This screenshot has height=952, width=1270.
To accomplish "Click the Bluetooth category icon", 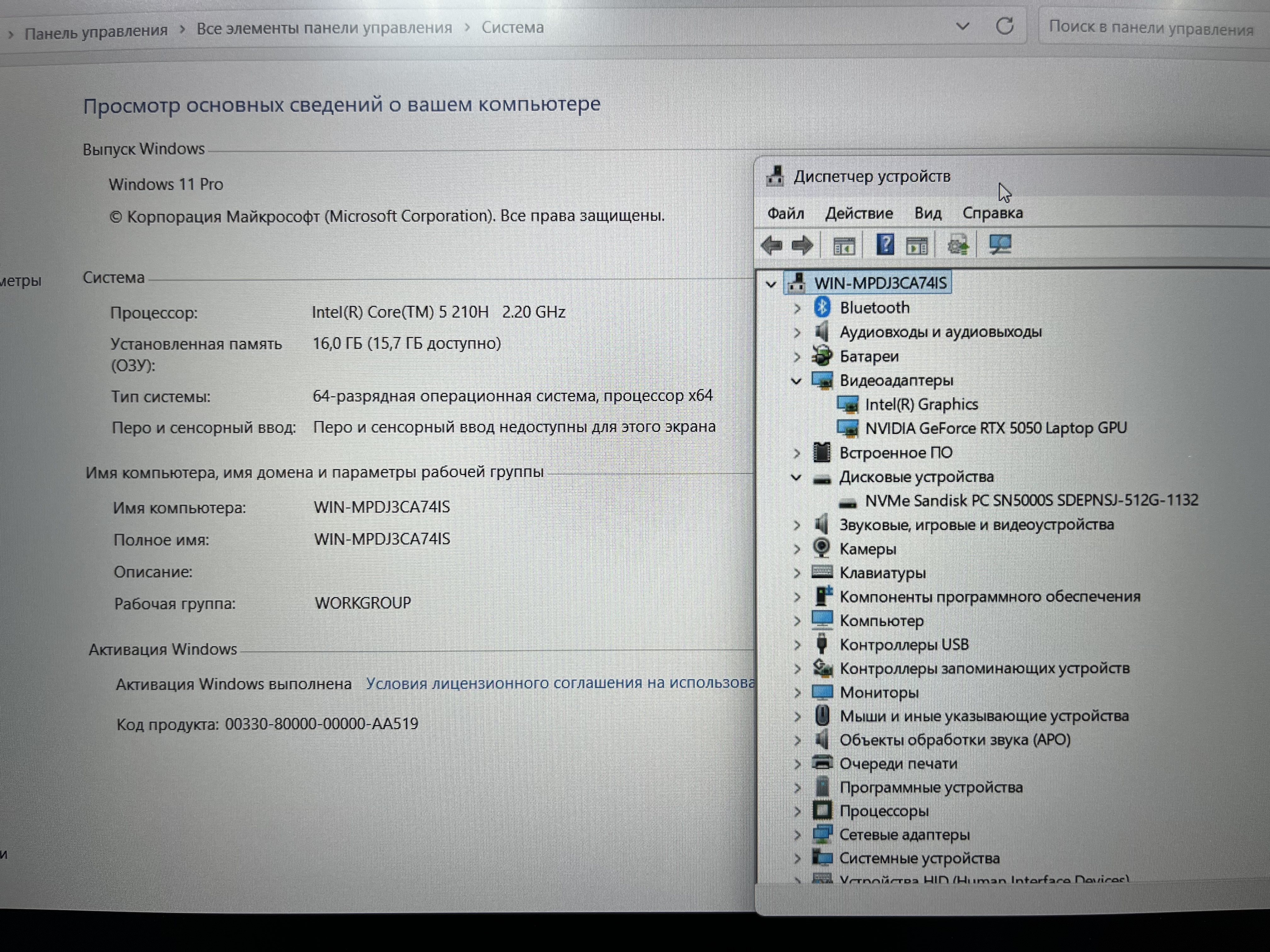I will (822, 308).
